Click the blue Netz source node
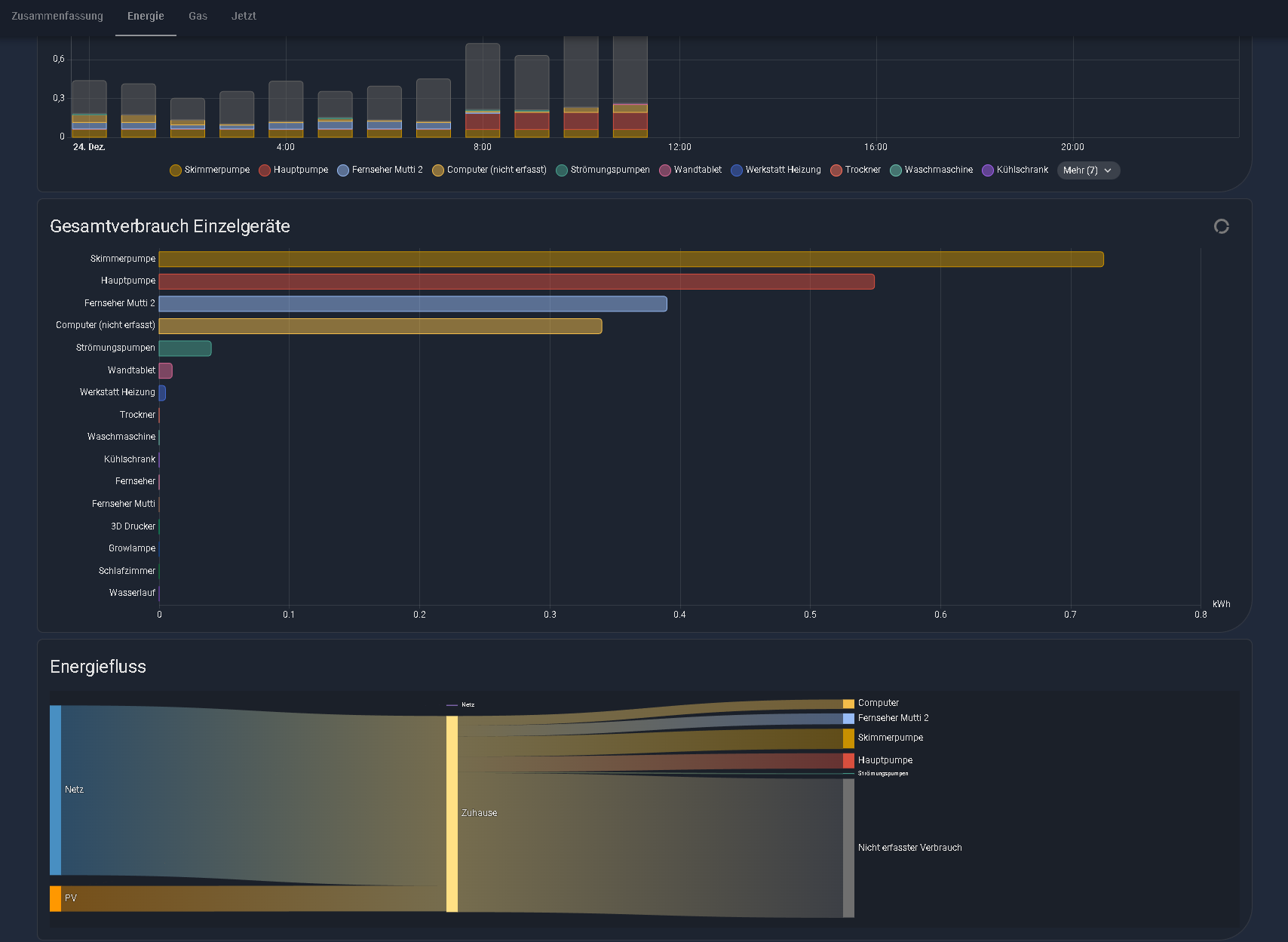This screenshot has height=942, width=1288. point(56,790)
